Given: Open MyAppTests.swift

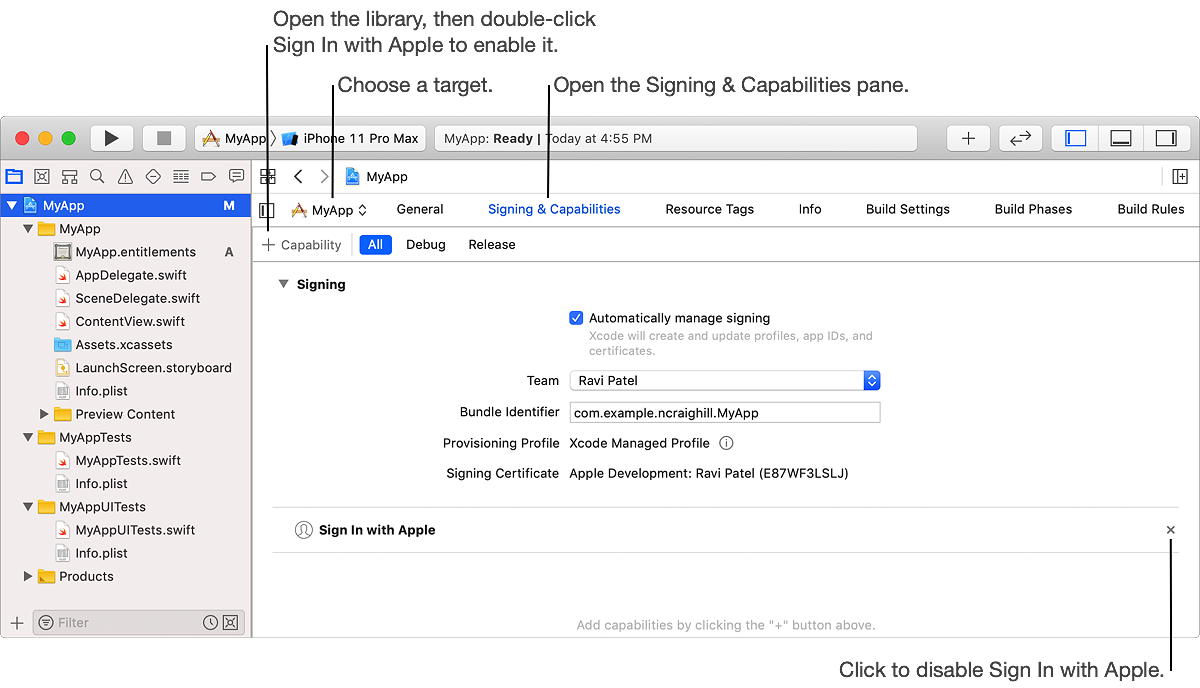Looking at the screenshot, I should (x=126, y=460).
